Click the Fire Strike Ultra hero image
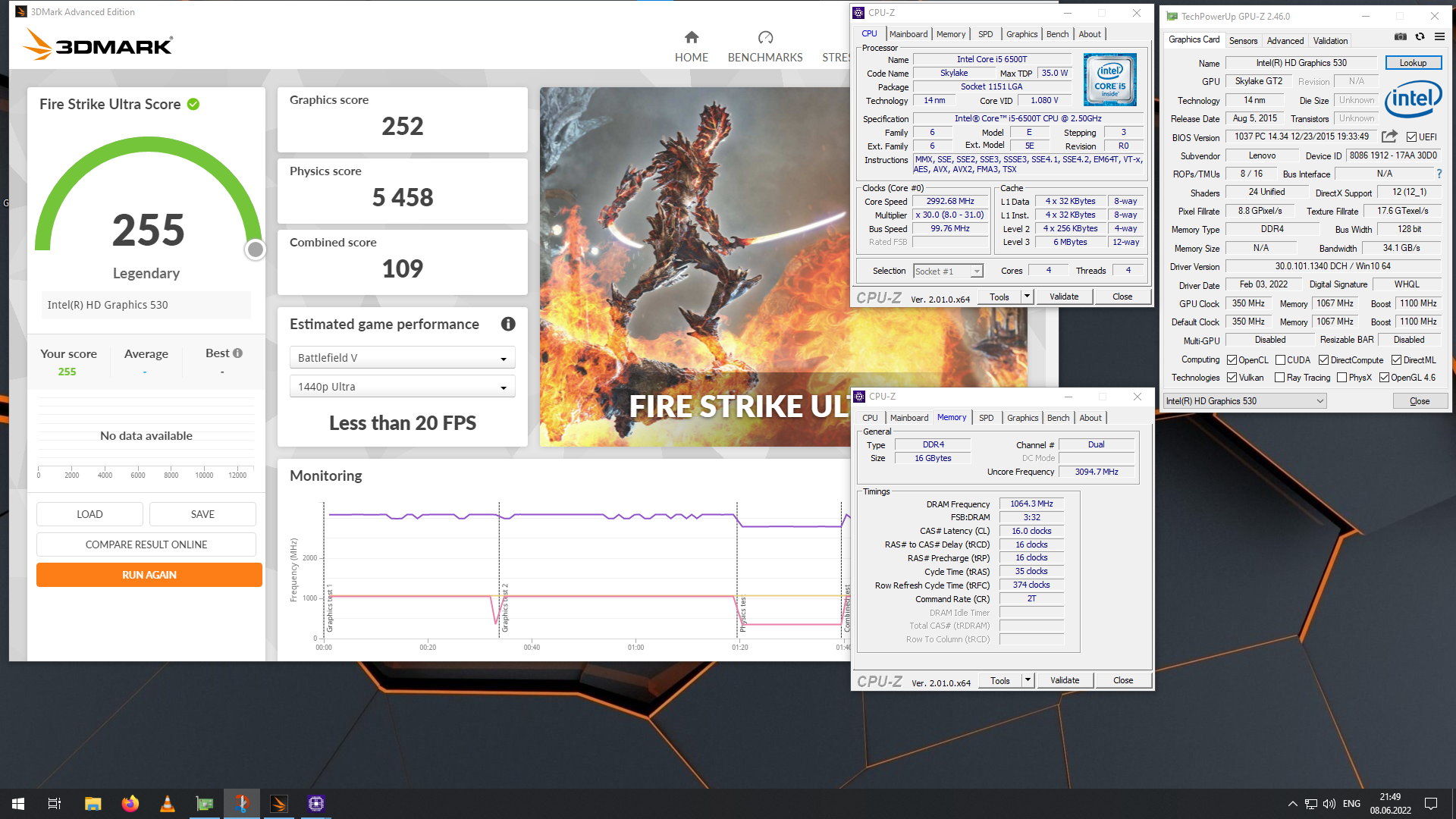Viewport: 1456px width, 819px height. (694, 265)
